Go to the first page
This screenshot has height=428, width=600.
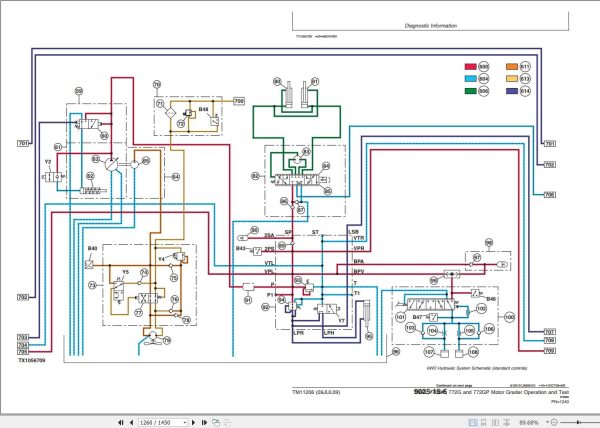[x=121, y=422]
